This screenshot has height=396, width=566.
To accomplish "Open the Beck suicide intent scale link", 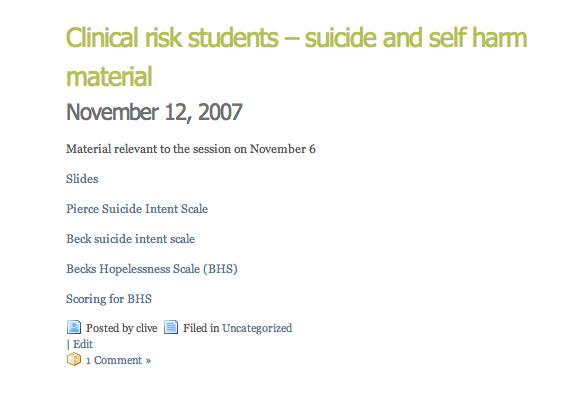I will pos(130,239).
